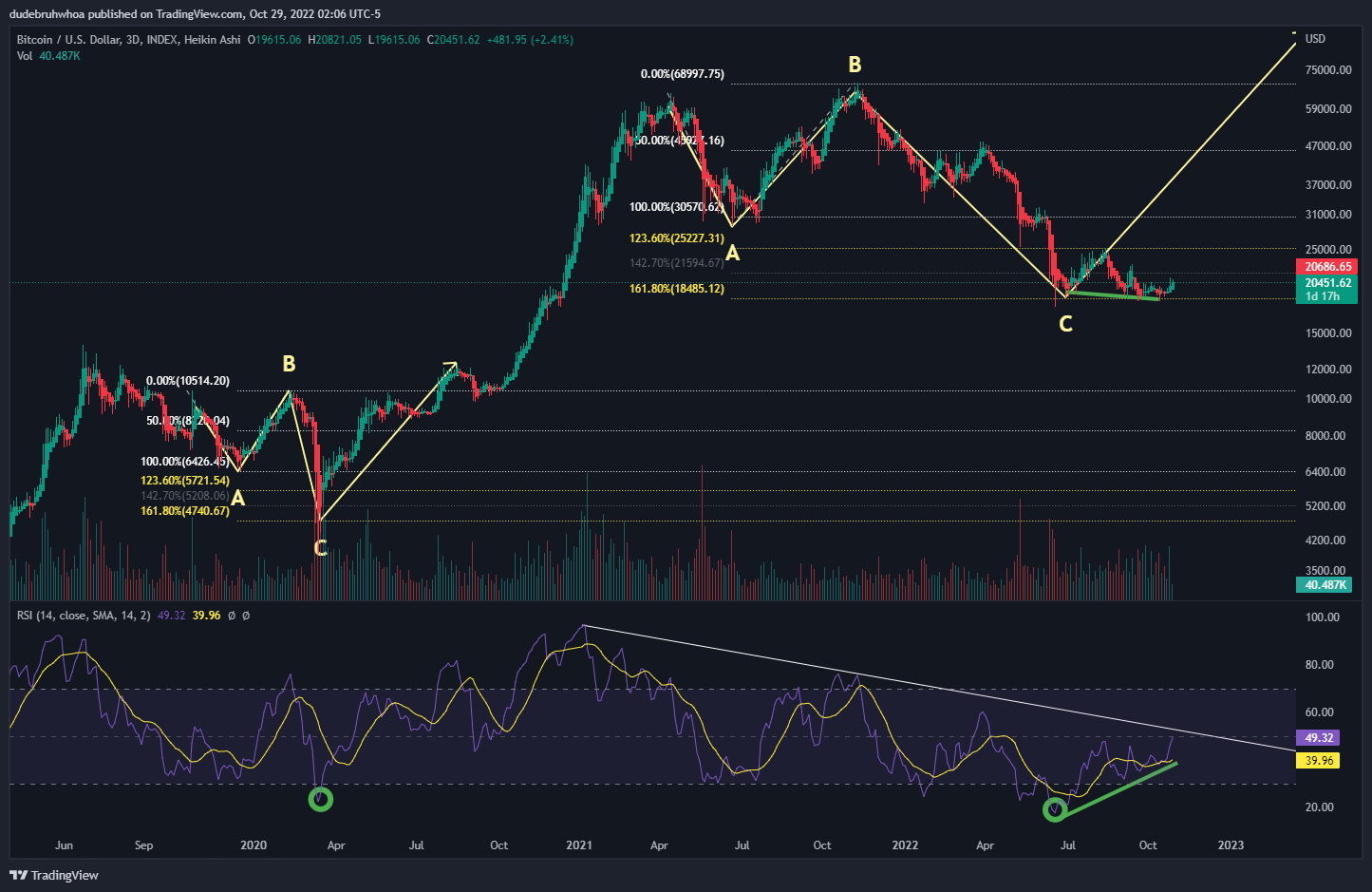Click the 100.00 RSI scale label

pos(1323,617)
